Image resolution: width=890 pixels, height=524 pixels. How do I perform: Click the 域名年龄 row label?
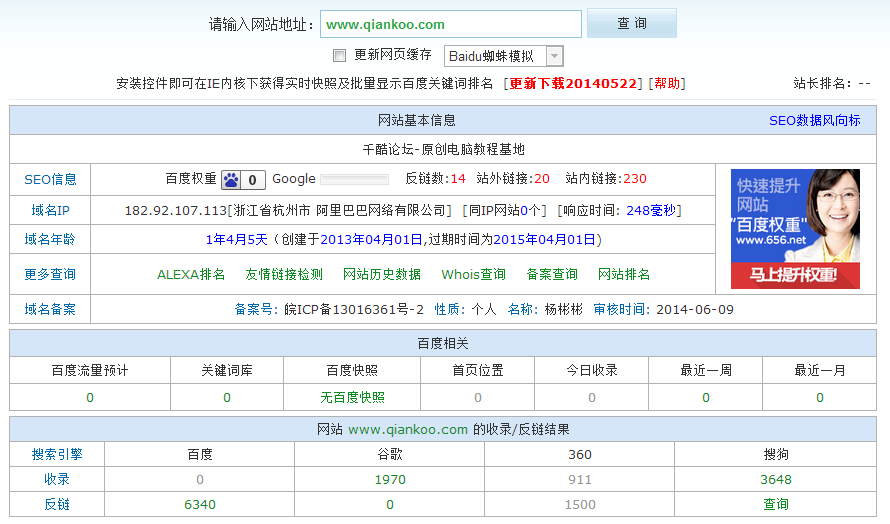point(50,240)
